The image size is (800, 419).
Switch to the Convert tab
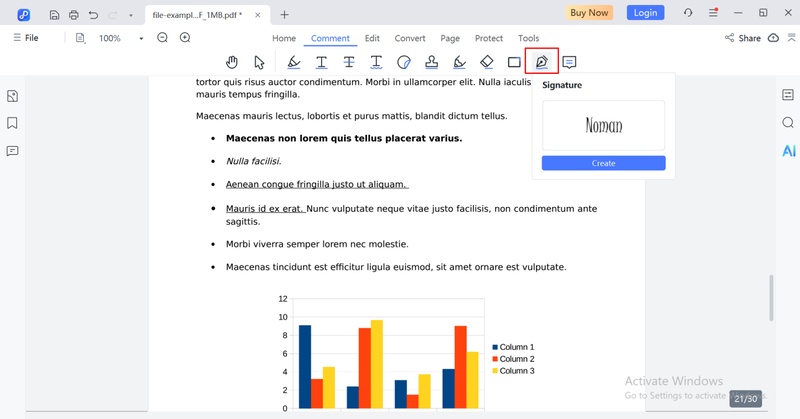[410, 38]
